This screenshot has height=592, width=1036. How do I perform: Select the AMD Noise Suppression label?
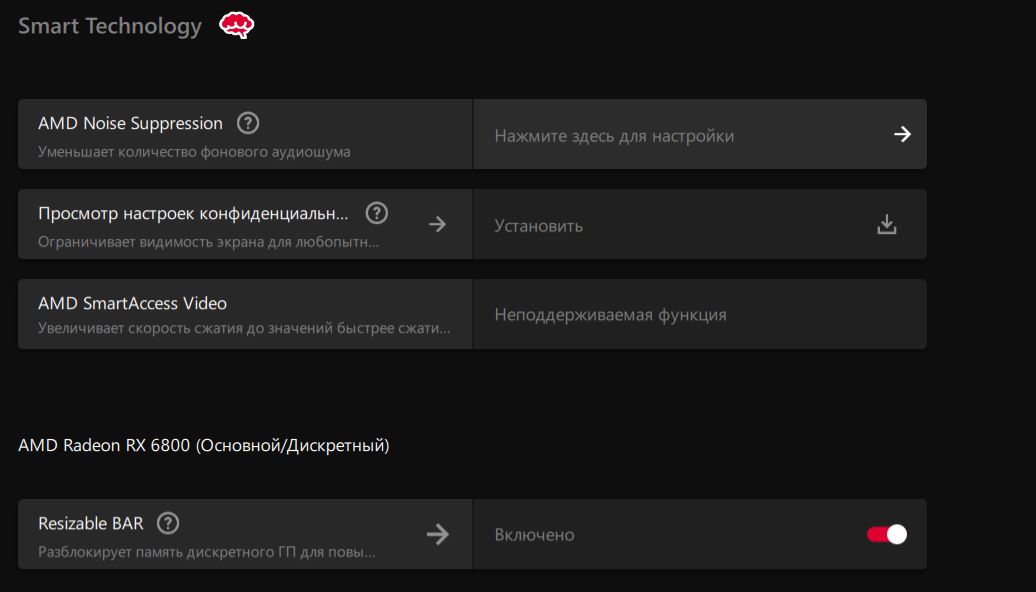click(x=130, y=123)
